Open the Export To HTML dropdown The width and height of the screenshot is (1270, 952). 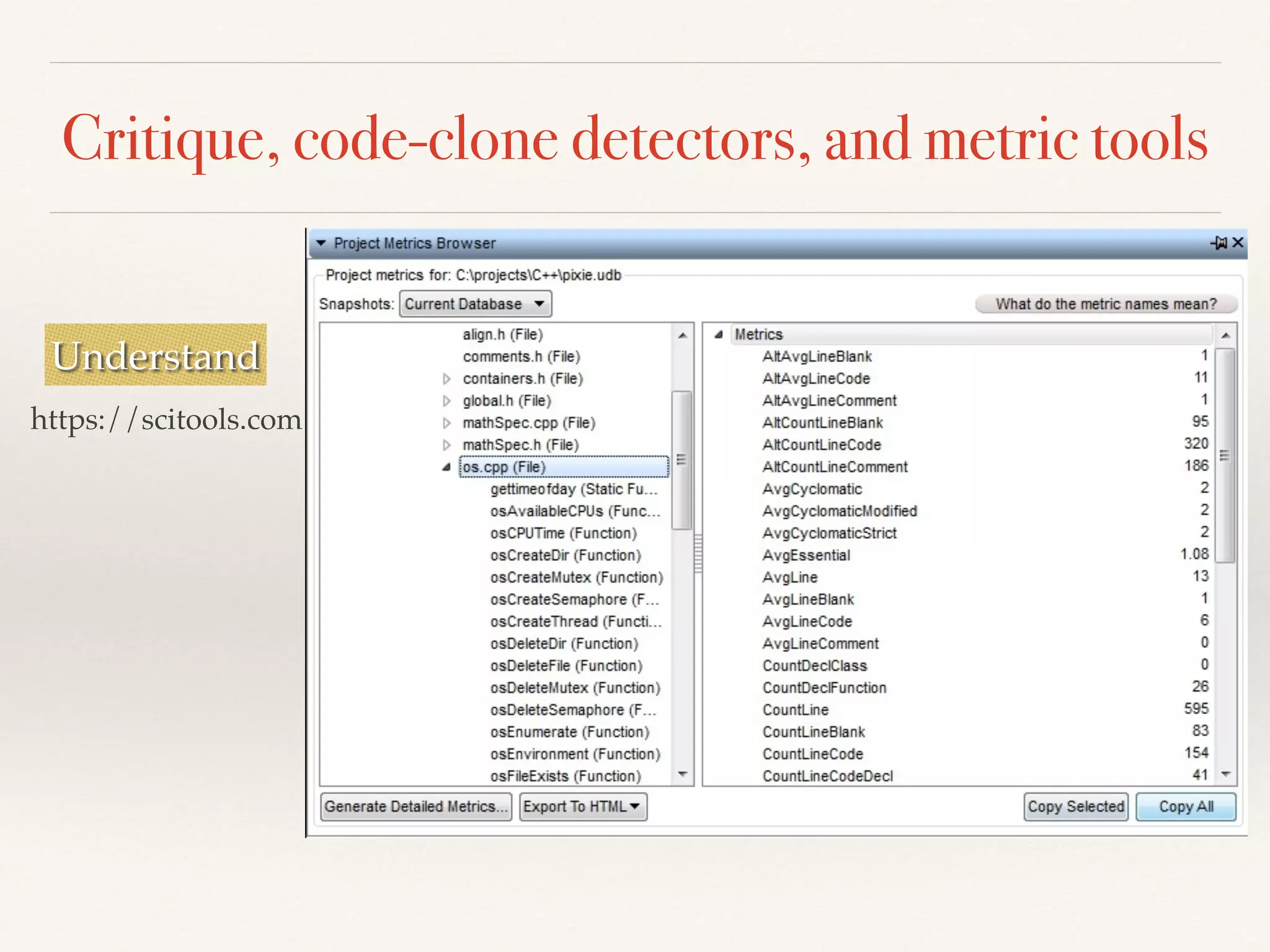click(583, 807)
